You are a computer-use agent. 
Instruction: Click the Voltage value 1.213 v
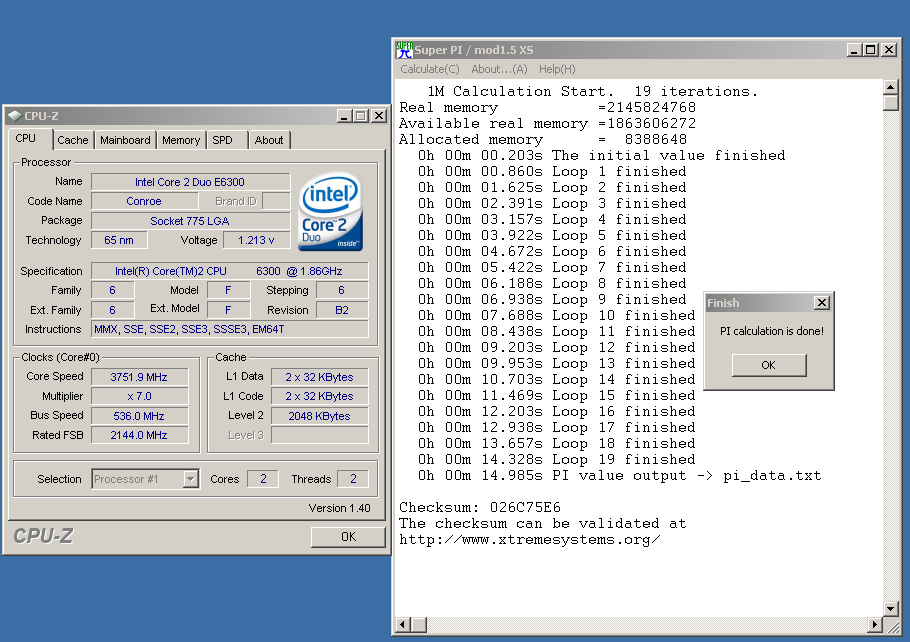[x=256, y=240]
